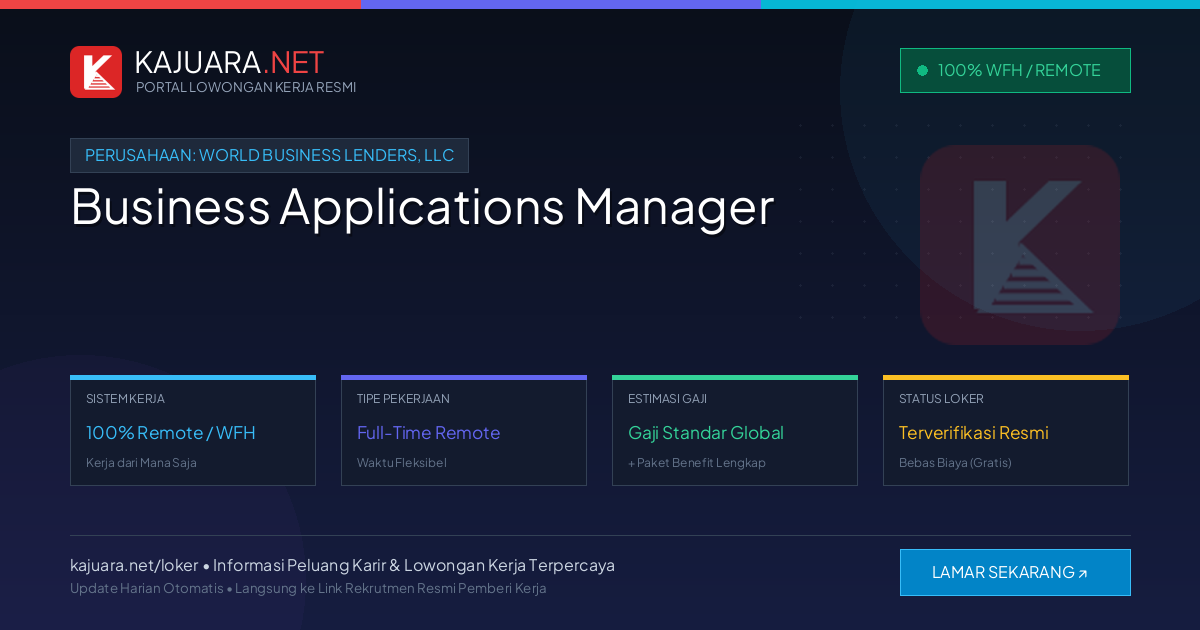The image size is (1200, 630).
Task: Open the Tipe Pekerjaan Full-Time Remote card
Action: (464, 431)
